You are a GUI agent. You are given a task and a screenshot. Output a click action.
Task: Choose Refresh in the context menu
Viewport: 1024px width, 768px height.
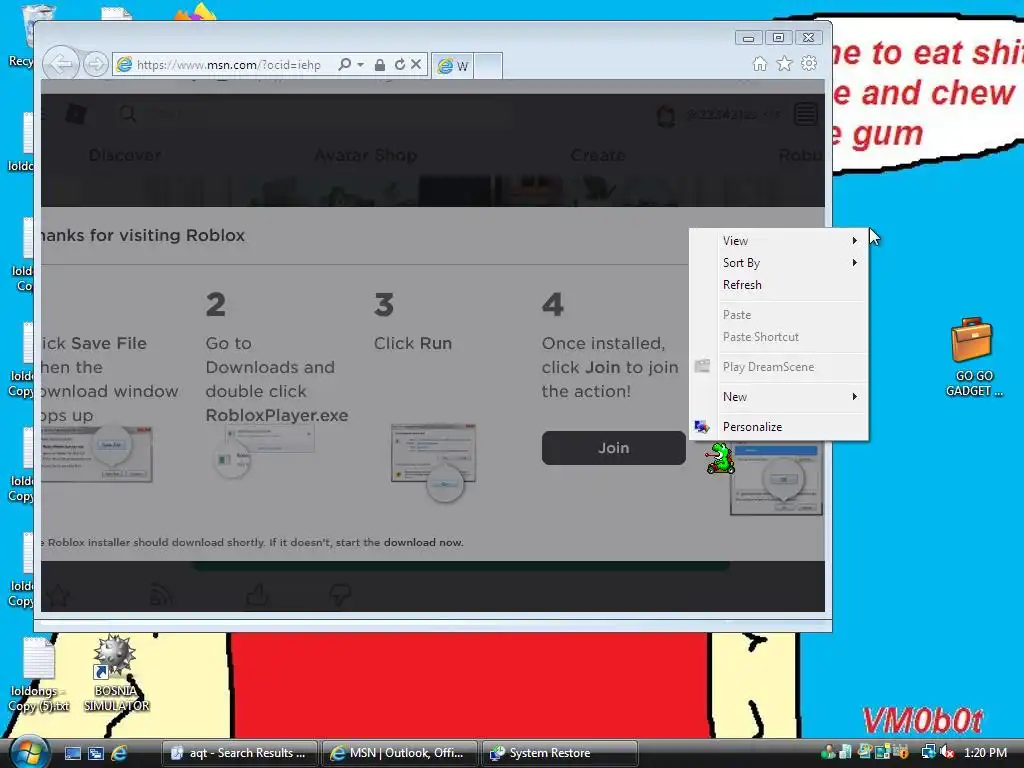[x=779, y=285]
